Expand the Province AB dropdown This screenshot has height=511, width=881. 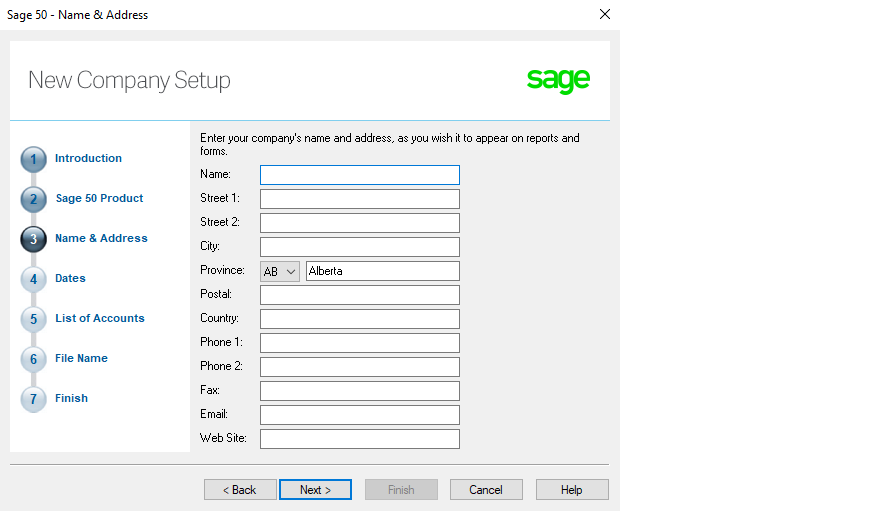pyautogui.click(x=279, y=272)
